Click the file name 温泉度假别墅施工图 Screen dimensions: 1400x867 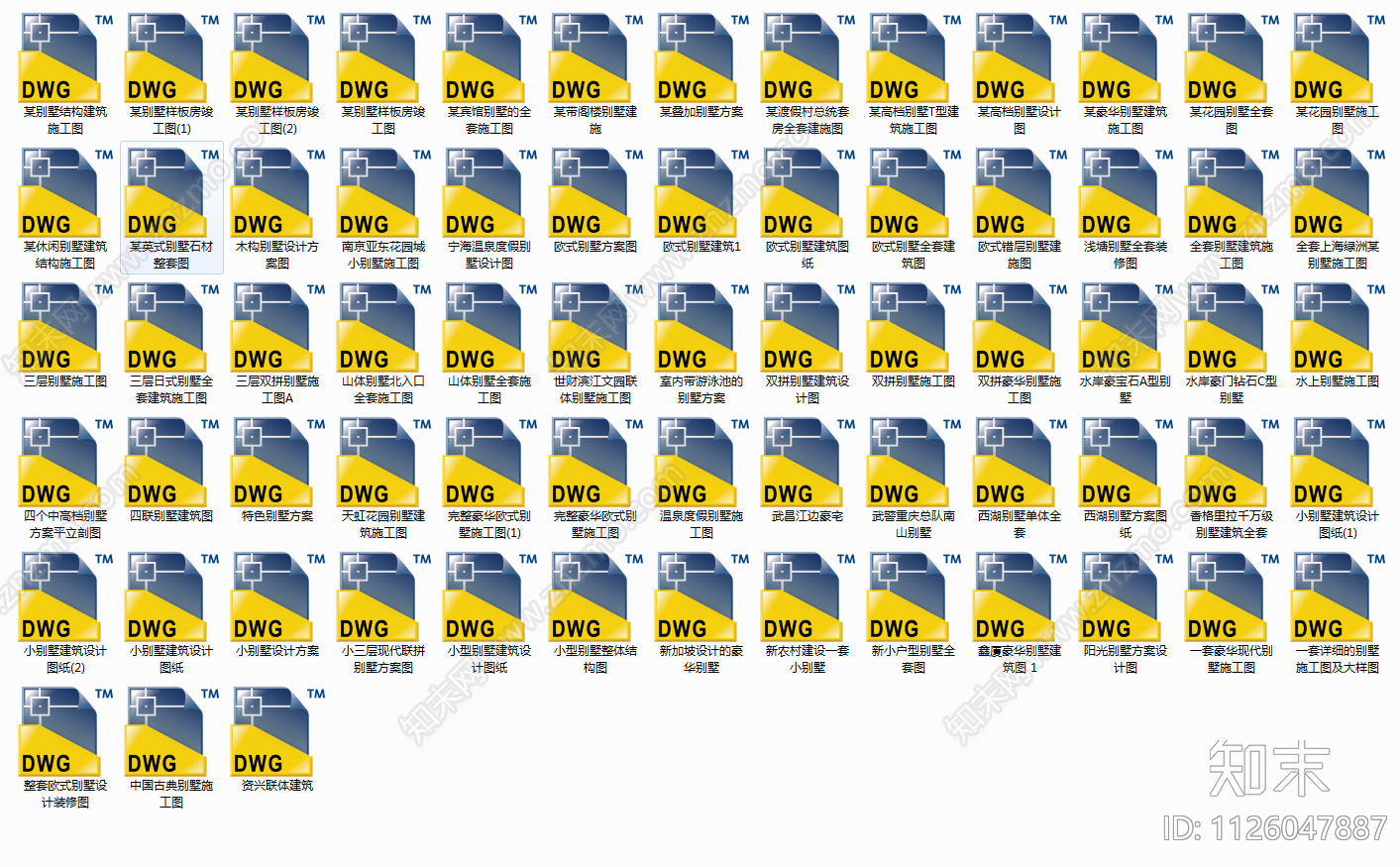[x=701, y=524]
